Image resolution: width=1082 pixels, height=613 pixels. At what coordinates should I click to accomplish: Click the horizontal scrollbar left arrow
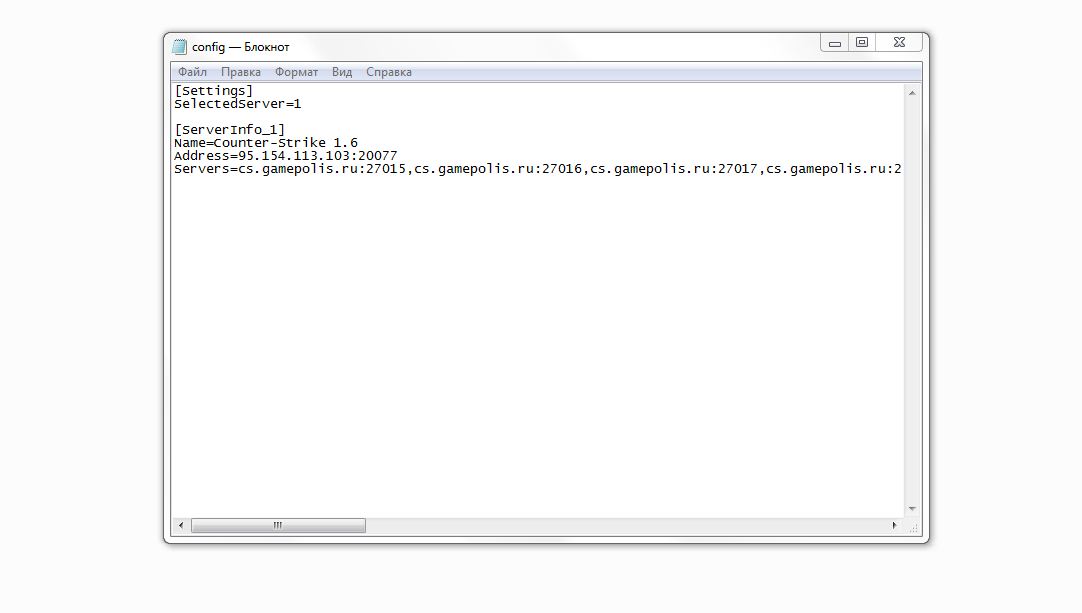coord(181,525)
